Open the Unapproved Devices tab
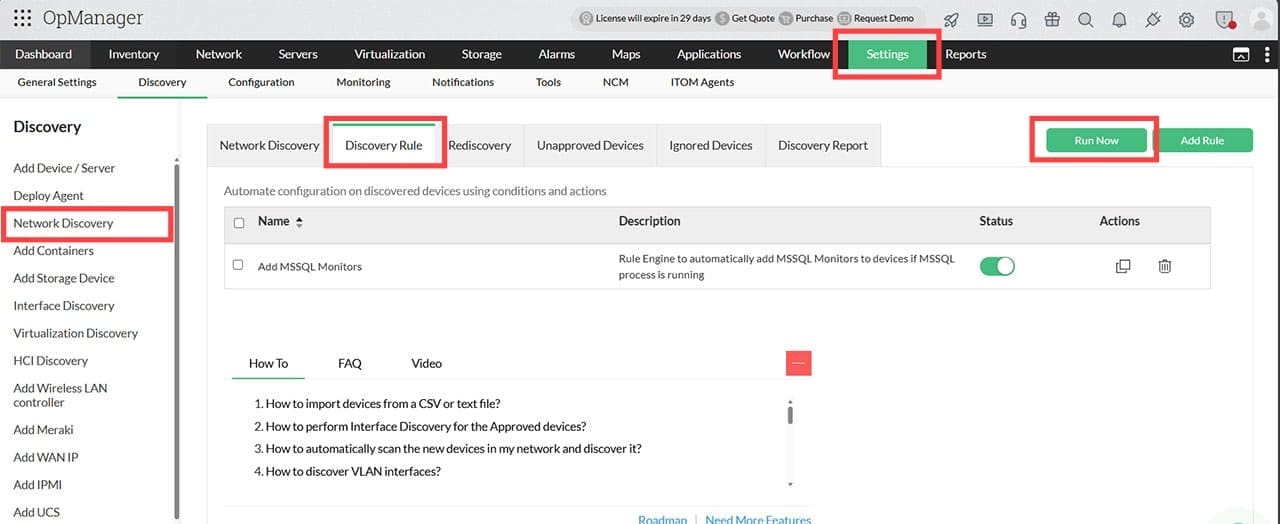The width and height of the screenshot is (1280, 524). [590, 145]
